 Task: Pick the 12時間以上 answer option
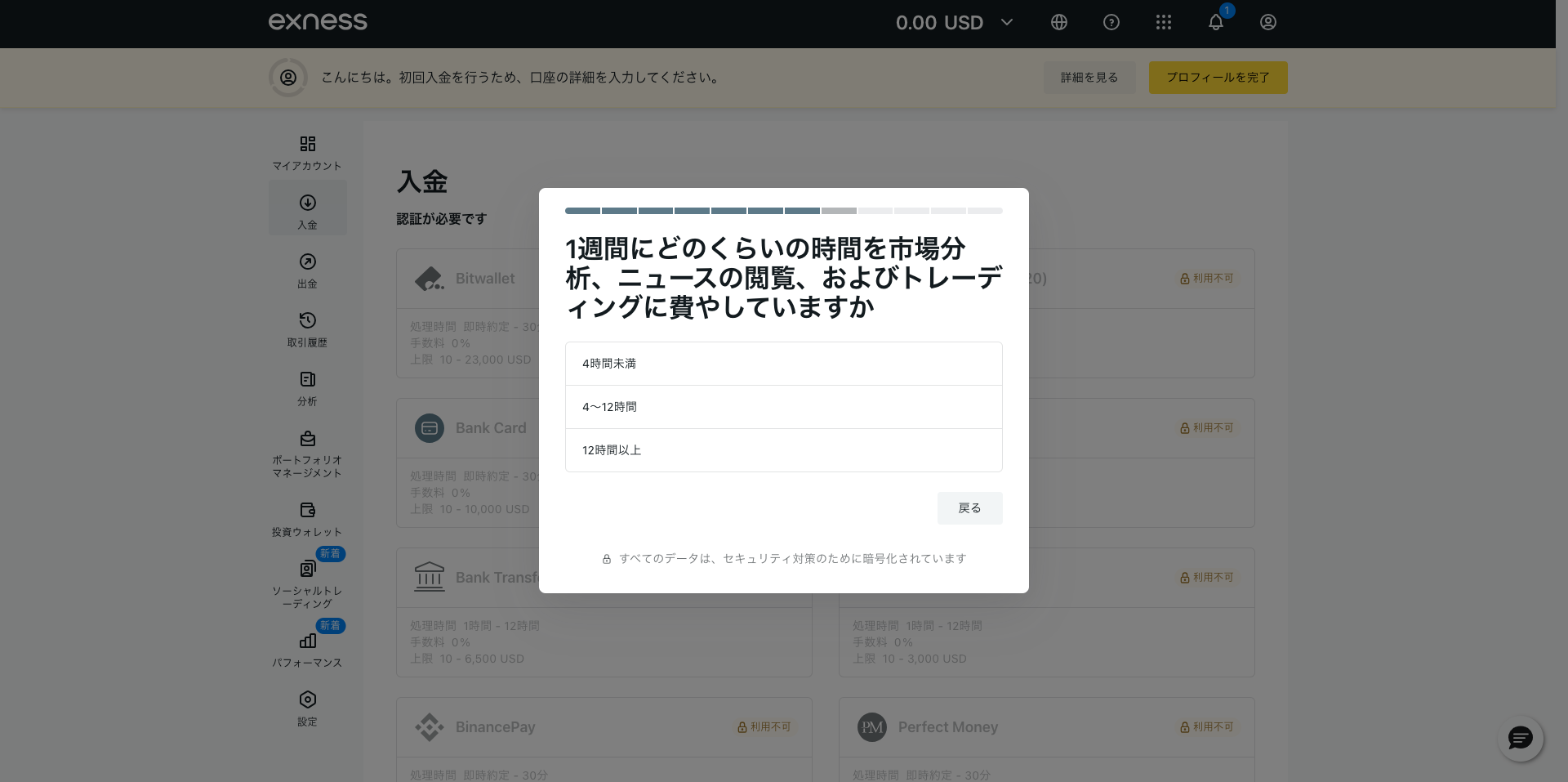point(783,450)
